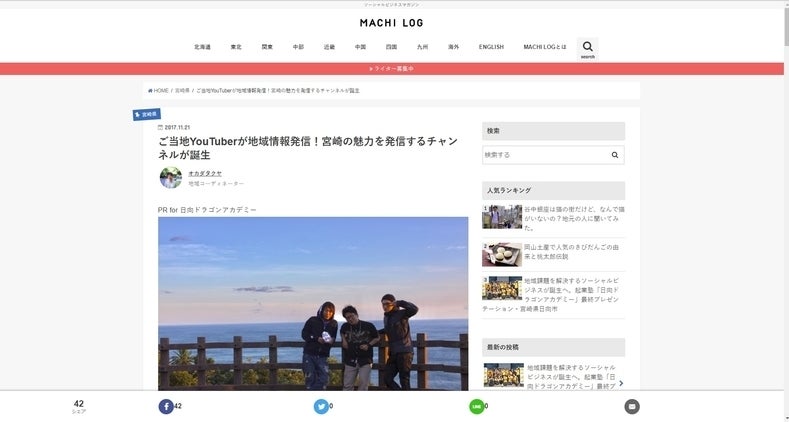Screen dimensions: 789x422
Task: Share the article via Twitter icon
Action: pyautogui.click(x=321, y=406)
